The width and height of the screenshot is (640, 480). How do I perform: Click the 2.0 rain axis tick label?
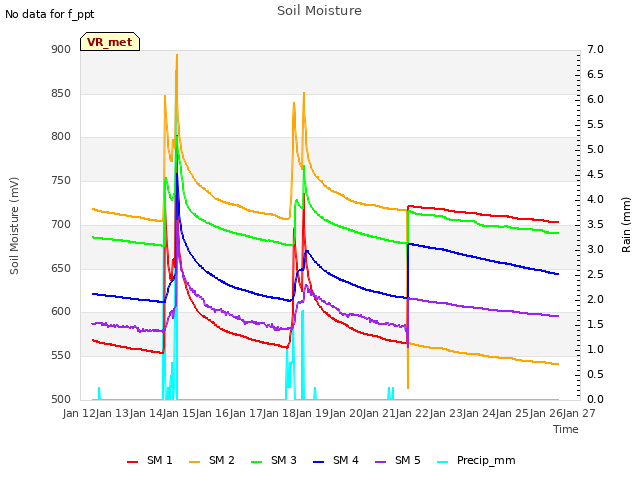(x=595, y=300)
